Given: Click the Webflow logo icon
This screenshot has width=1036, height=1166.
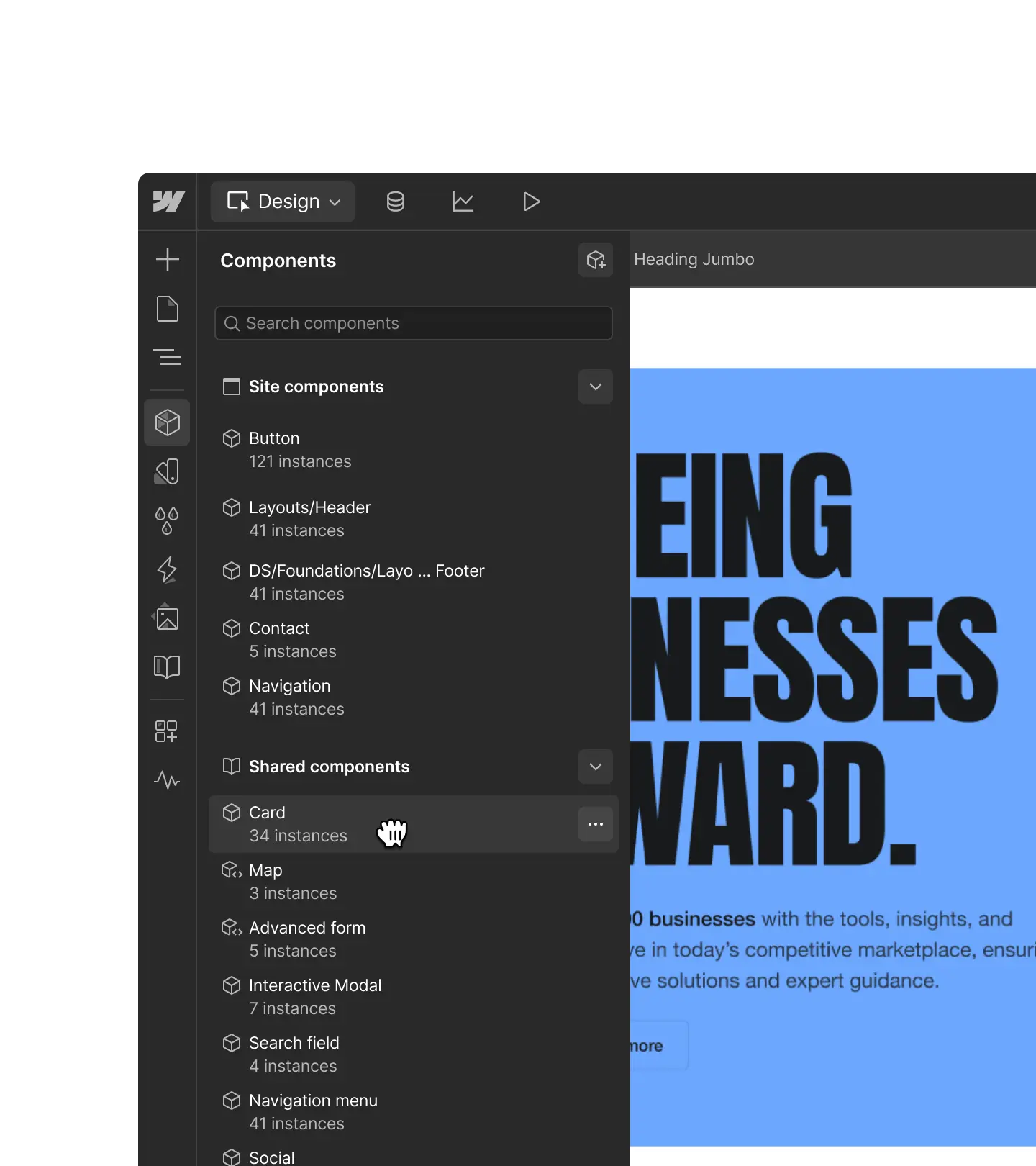Looking at the screenshot, I should click(x=168, y=202).
